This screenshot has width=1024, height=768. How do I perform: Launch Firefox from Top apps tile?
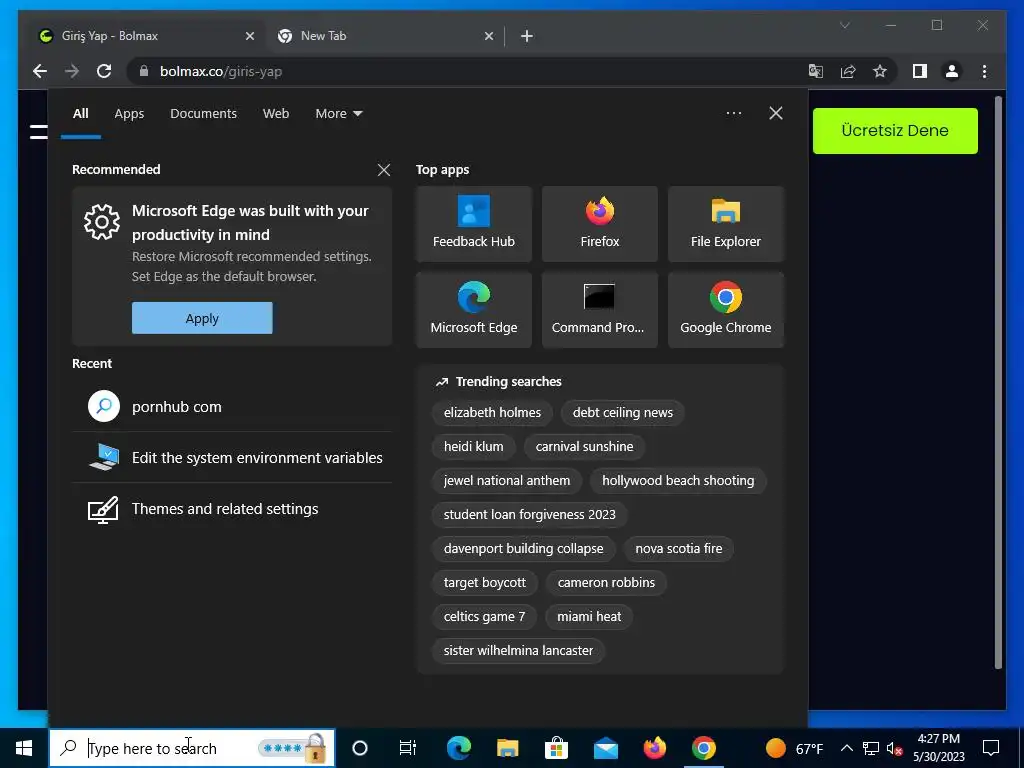pos(600,224)
